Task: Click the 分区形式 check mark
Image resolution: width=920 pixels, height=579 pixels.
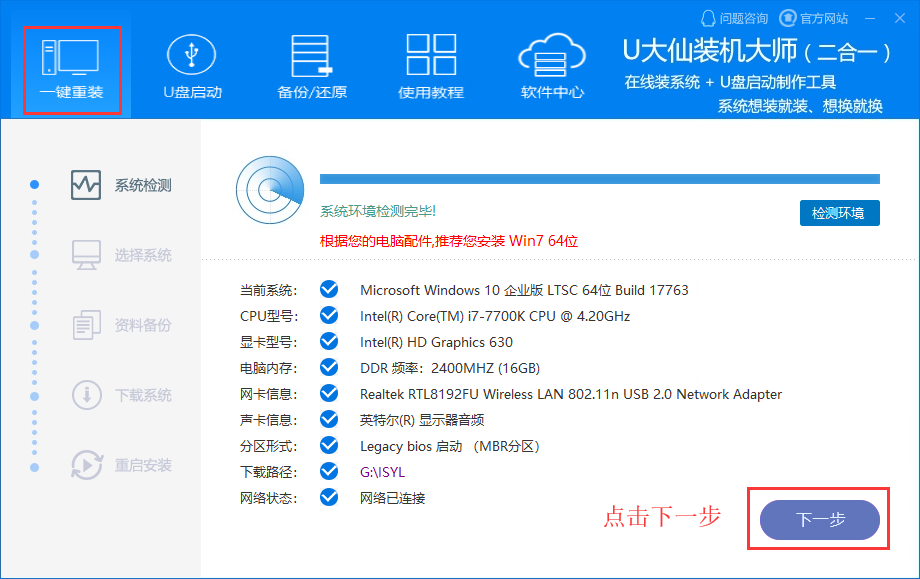Action: (329, 445)
